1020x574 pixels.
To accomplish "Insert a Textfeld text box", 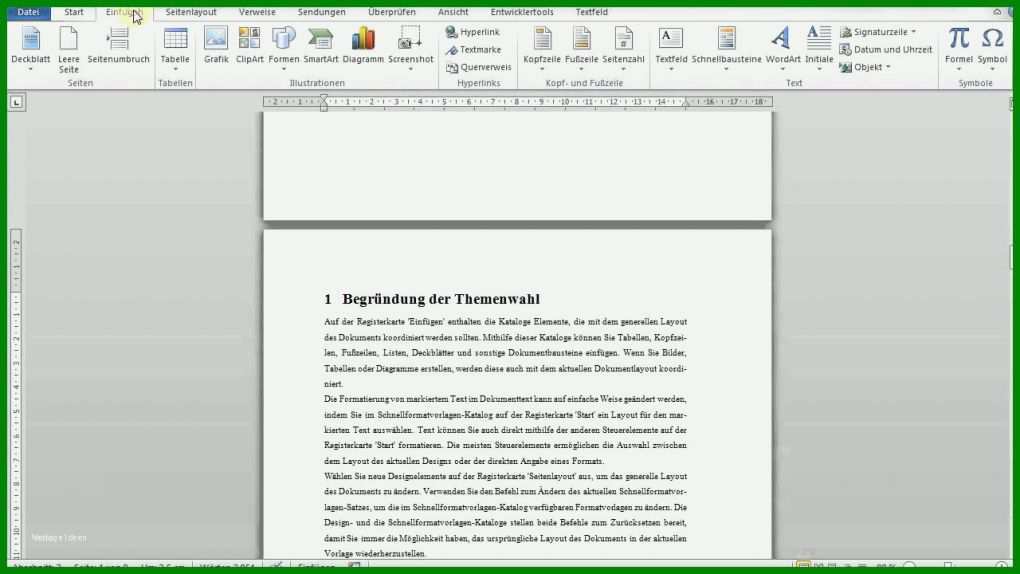I will pyautogui.click(x=671, y=48).
